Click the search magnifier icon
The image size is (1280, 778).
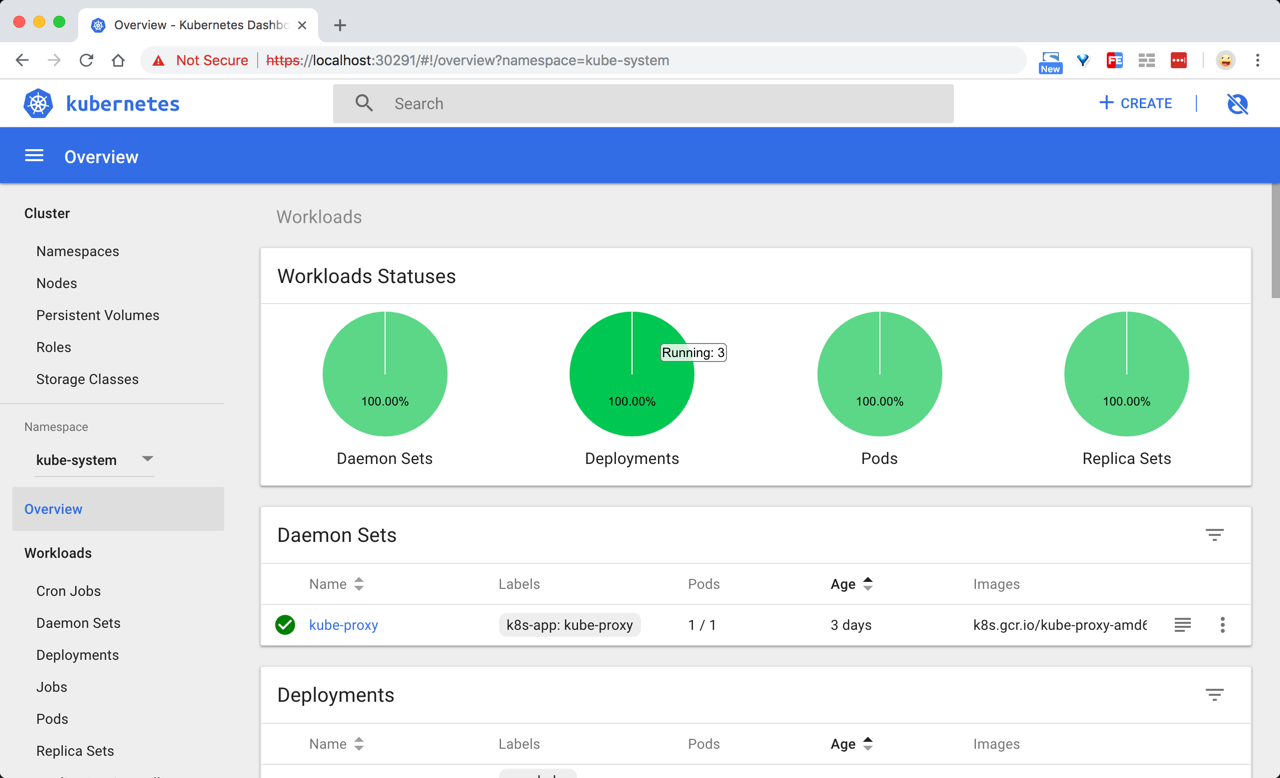point(364,103)
